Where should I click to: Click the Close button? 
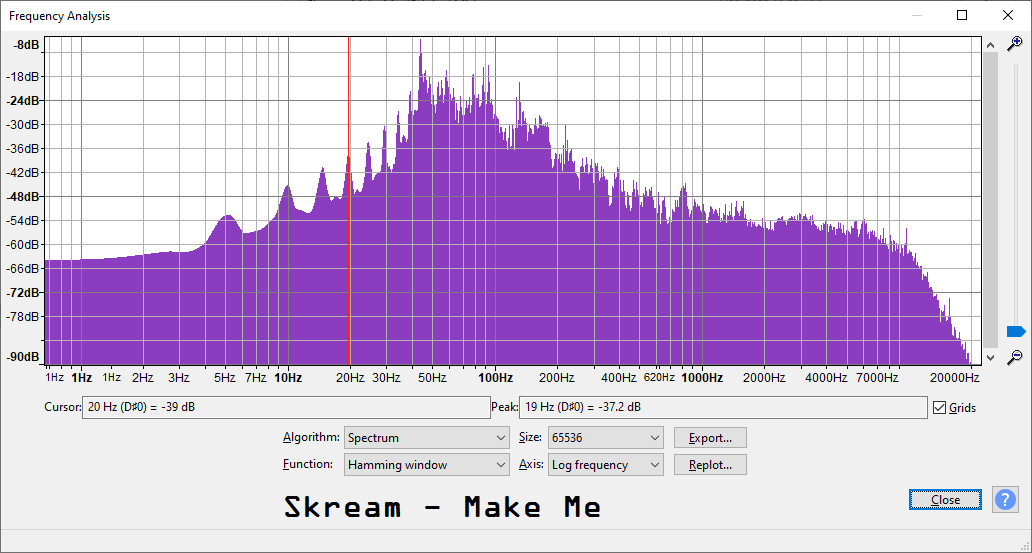[945, 500]
